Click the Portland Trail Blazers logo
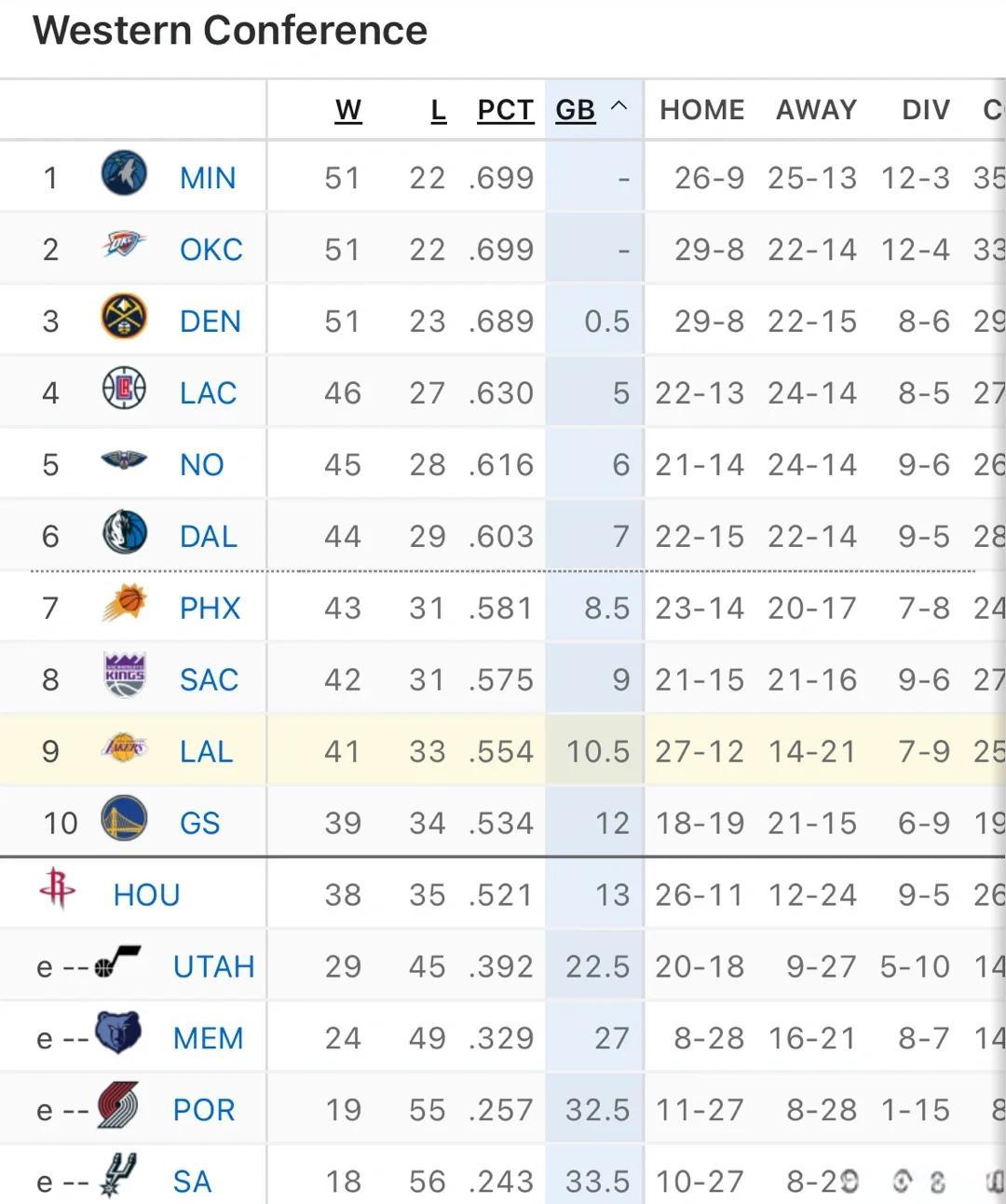The width and height of the screenshot is (1006, 1204). coord(118,1105)
